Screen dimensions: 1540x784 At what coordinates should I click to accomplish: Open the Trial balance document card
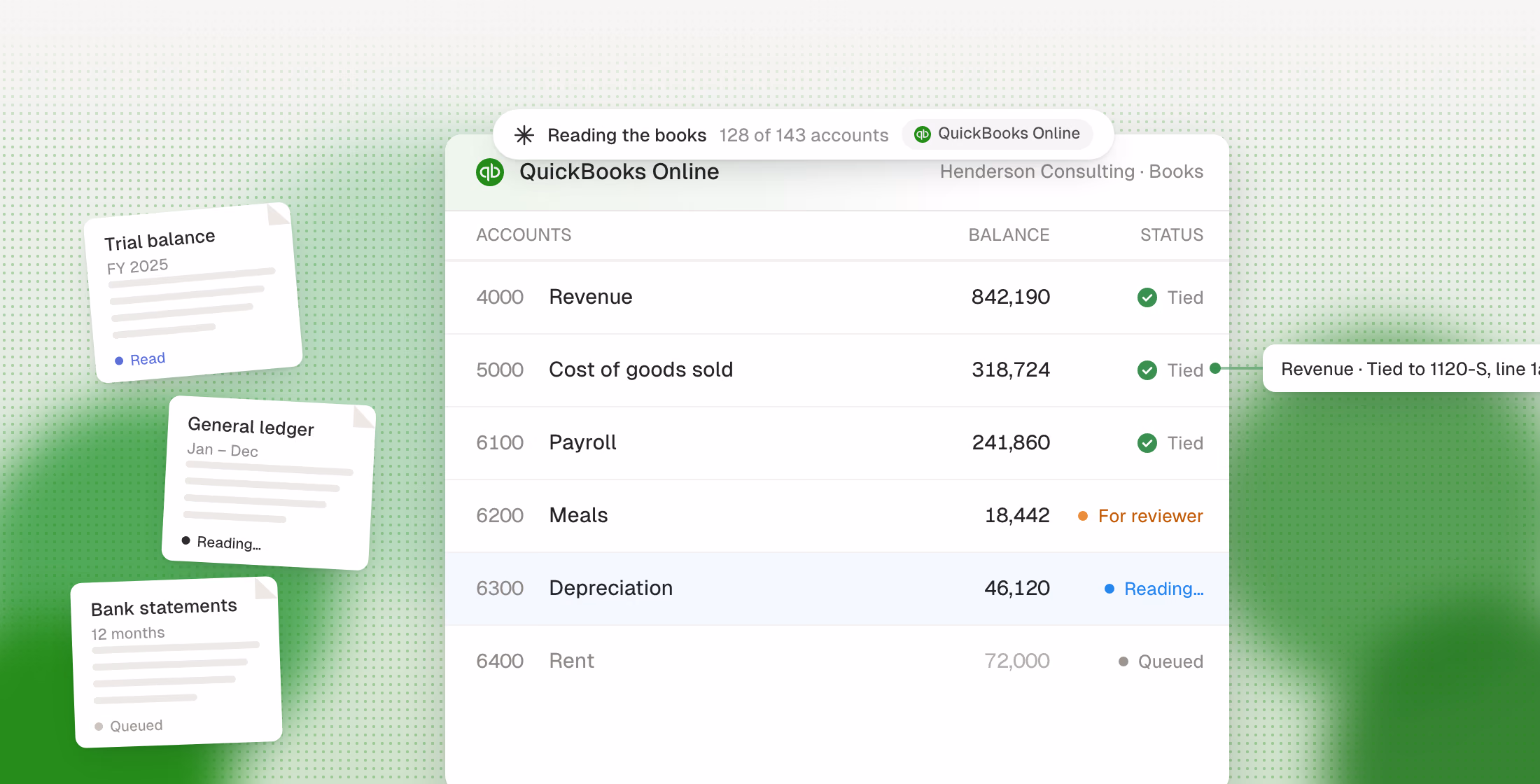(193, 293)
